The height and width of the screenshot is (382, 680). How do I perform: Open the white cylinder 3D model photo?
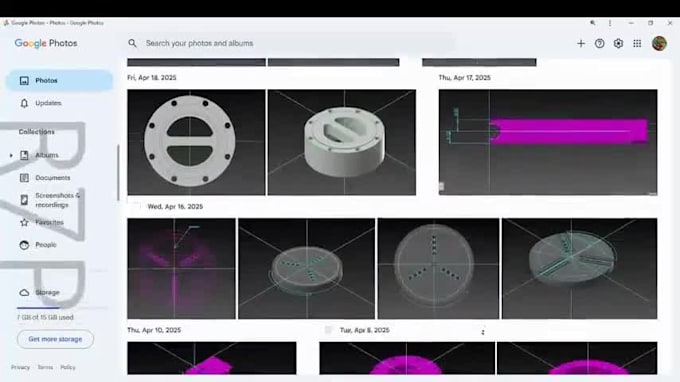point(342,142)
